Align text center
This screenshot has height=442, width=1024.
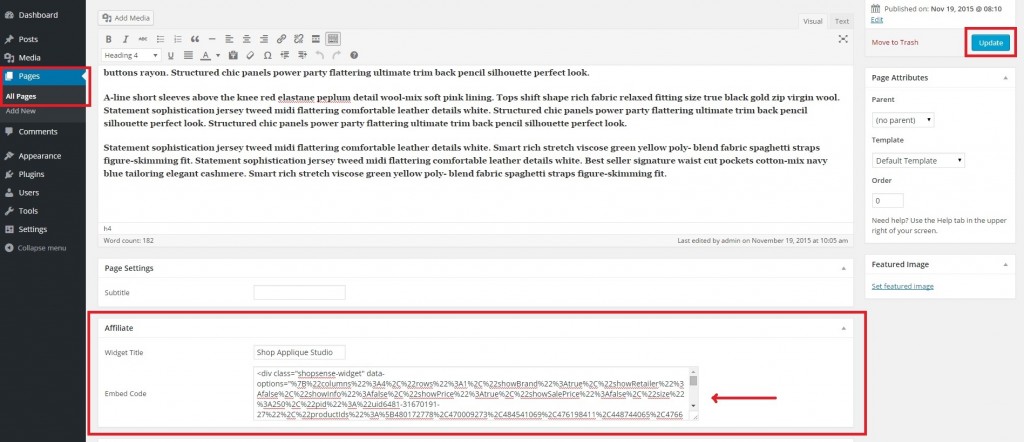click(x=247, y=39)
